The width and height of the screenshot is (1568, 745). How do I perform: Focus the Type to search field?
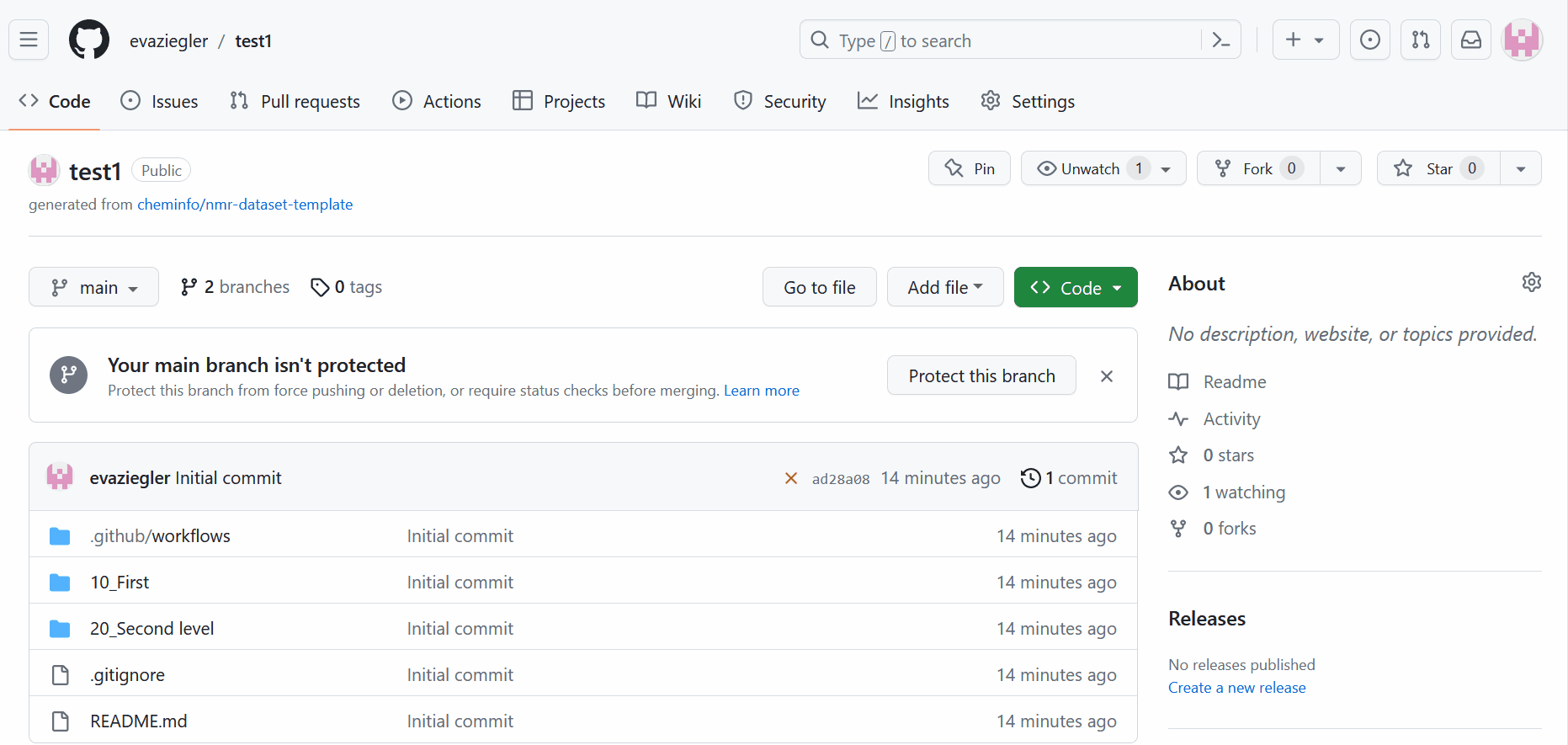pos(1002,40)
